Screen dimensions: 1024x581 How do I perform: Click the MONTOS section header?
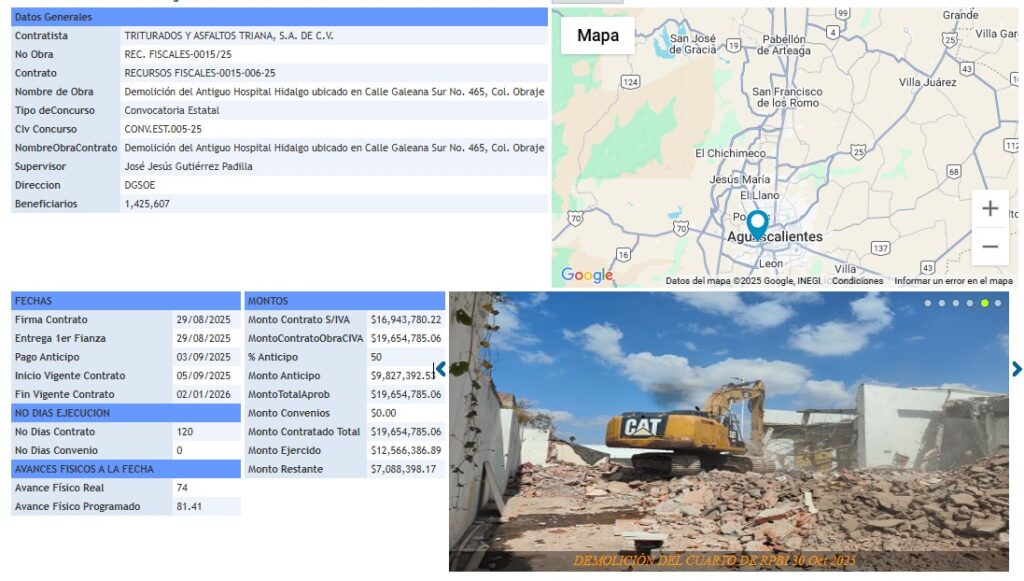[344, 301]
